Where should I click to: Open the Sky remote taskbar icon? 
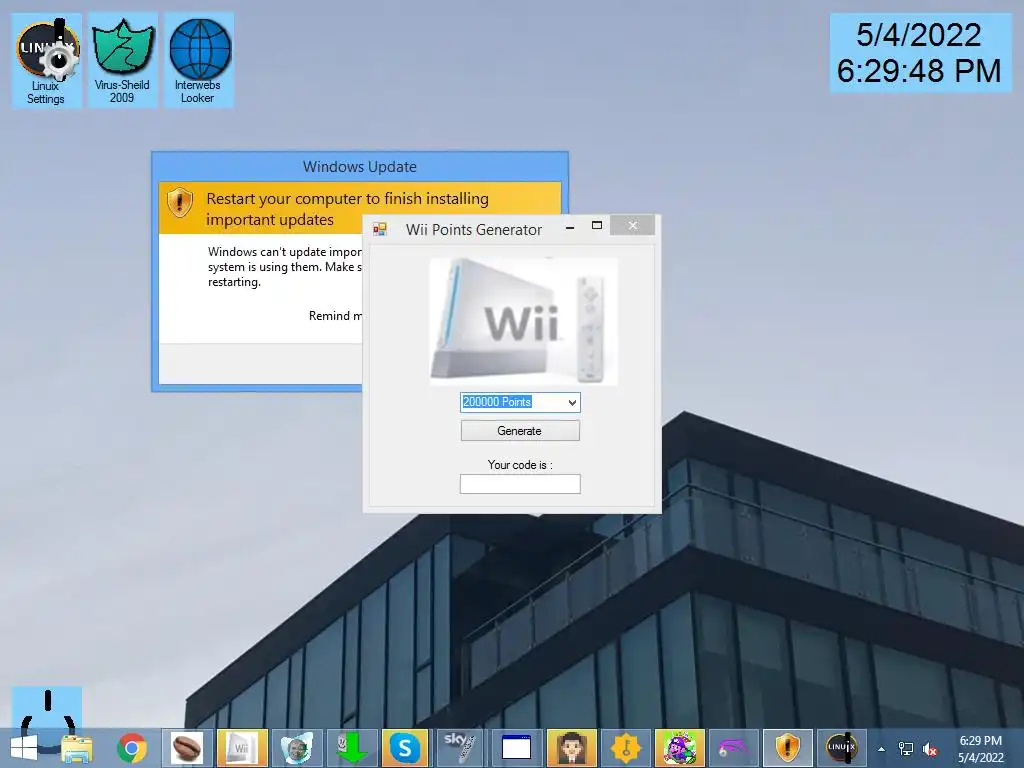point(460,748)
